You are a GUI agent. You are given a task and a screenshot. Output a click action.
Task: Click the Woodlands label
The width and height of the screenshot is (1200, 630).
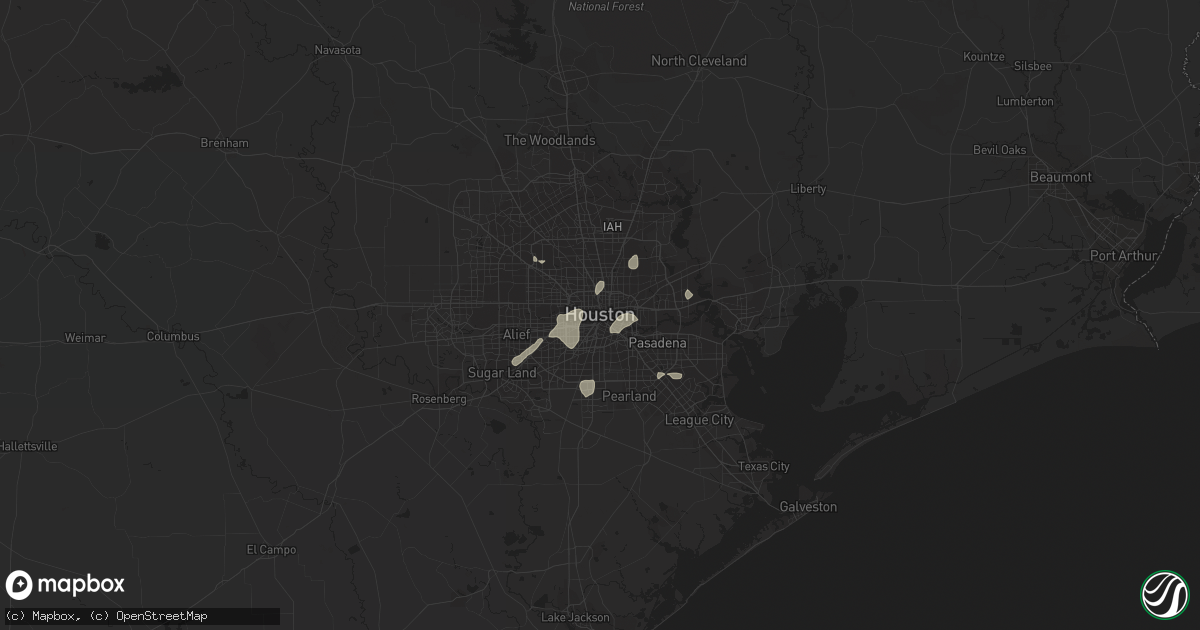[x=550, y=141]
